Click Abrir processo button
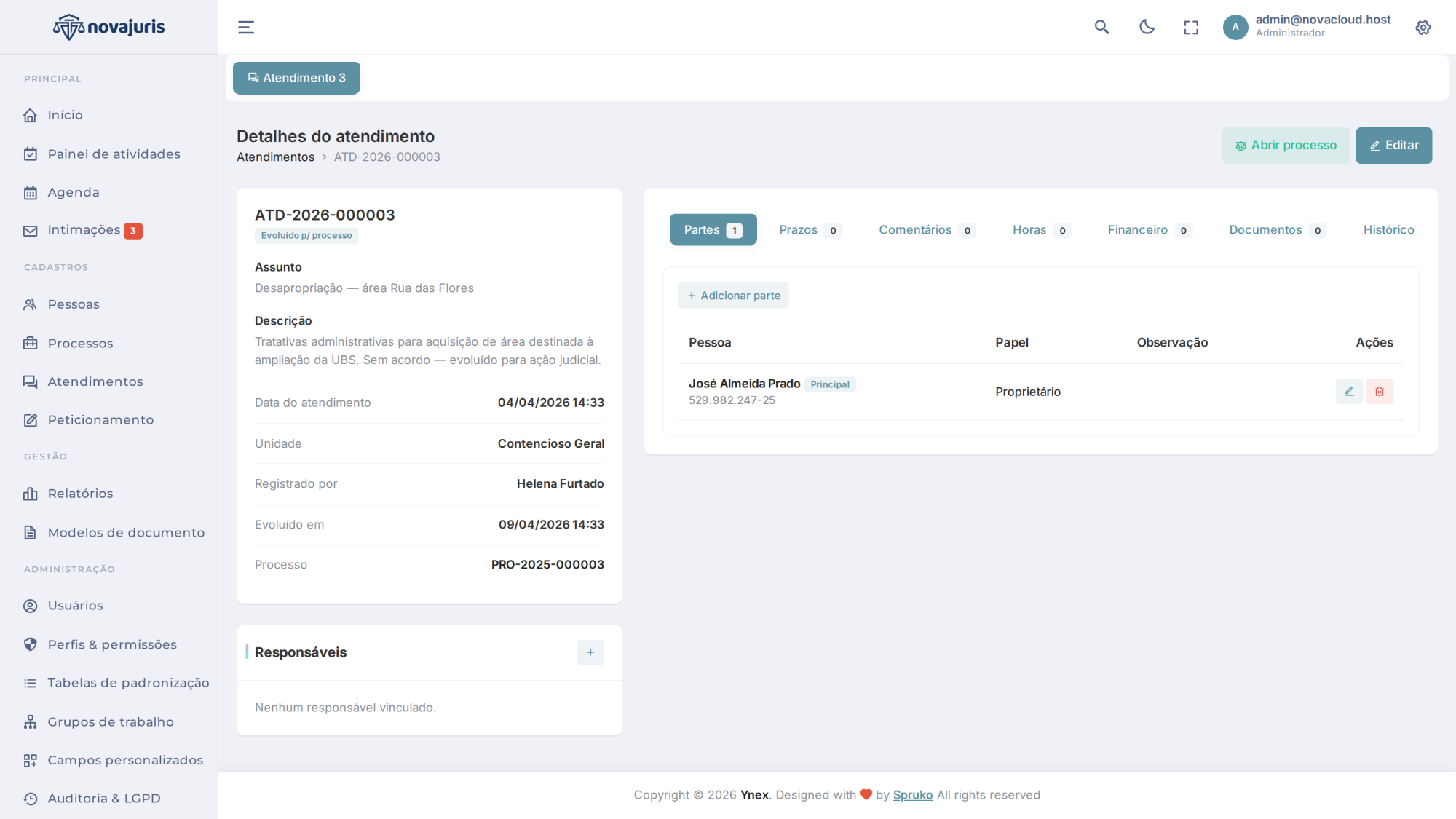The width and height of the screenshot is (1456, 819). [x=1286, y=146]
